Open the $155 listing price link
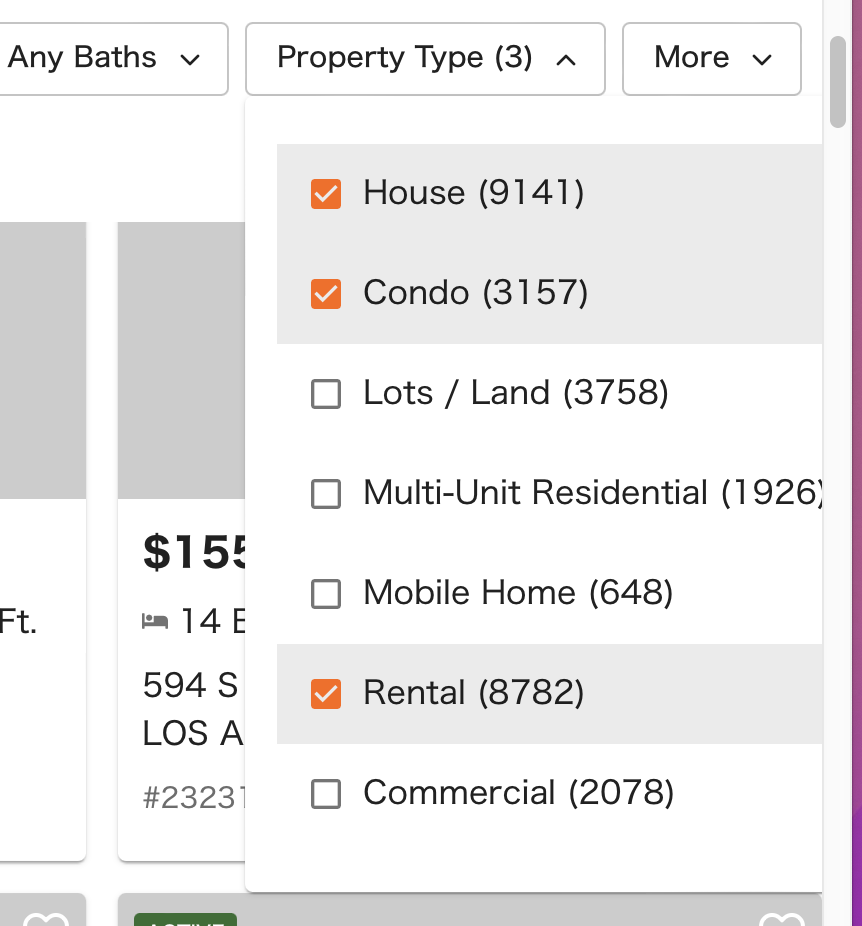 click(x=194, y=552)
